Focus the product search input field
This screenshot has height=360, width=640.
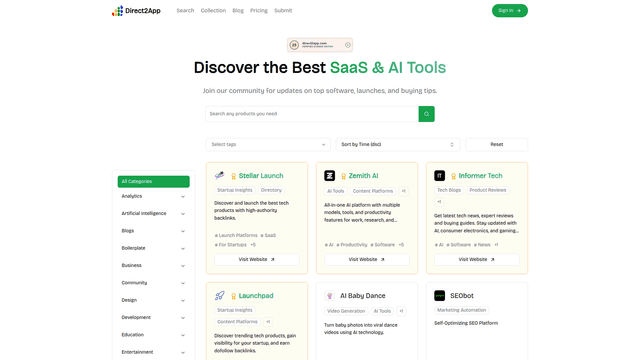tap(312, 114)
